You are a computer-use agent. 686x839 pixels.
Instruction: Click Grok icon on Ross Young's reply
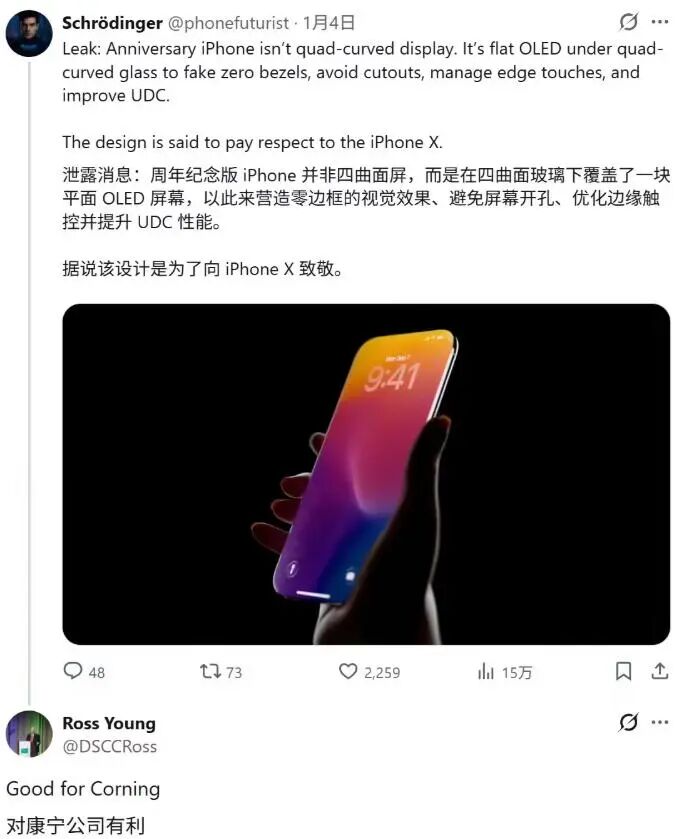tap(629, 722)
